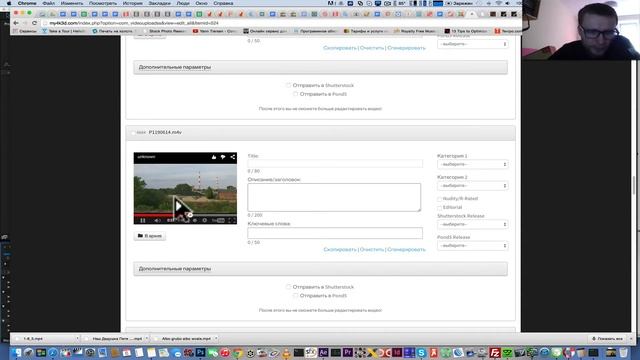The height and width of the screenshot is (360, 640).
Task: Open the Изменить menu
Action: (72, 3)
